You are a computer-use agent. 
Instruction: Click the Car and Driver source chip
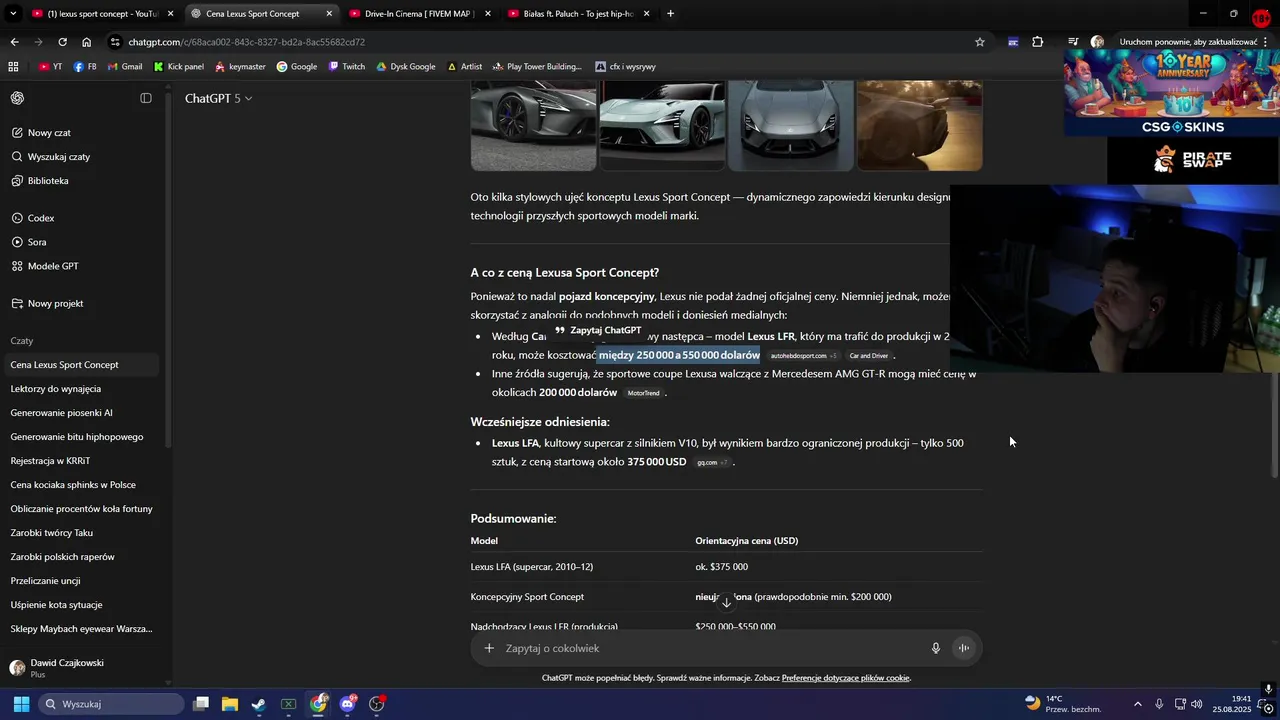(868, 356)
